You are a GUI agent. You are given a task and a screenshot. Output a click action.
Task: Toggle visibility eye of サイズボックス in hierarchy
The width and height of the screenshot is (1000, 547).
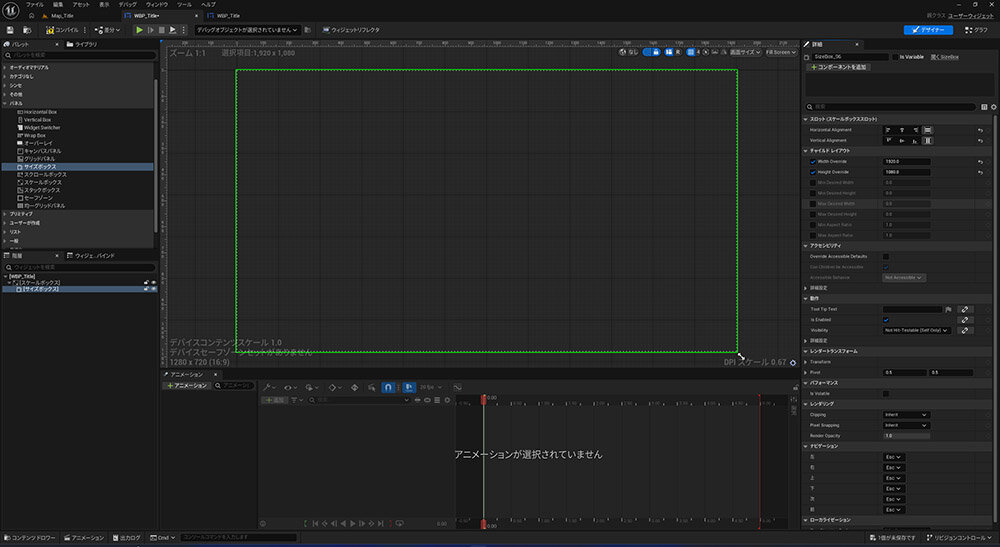click(153, 288)
